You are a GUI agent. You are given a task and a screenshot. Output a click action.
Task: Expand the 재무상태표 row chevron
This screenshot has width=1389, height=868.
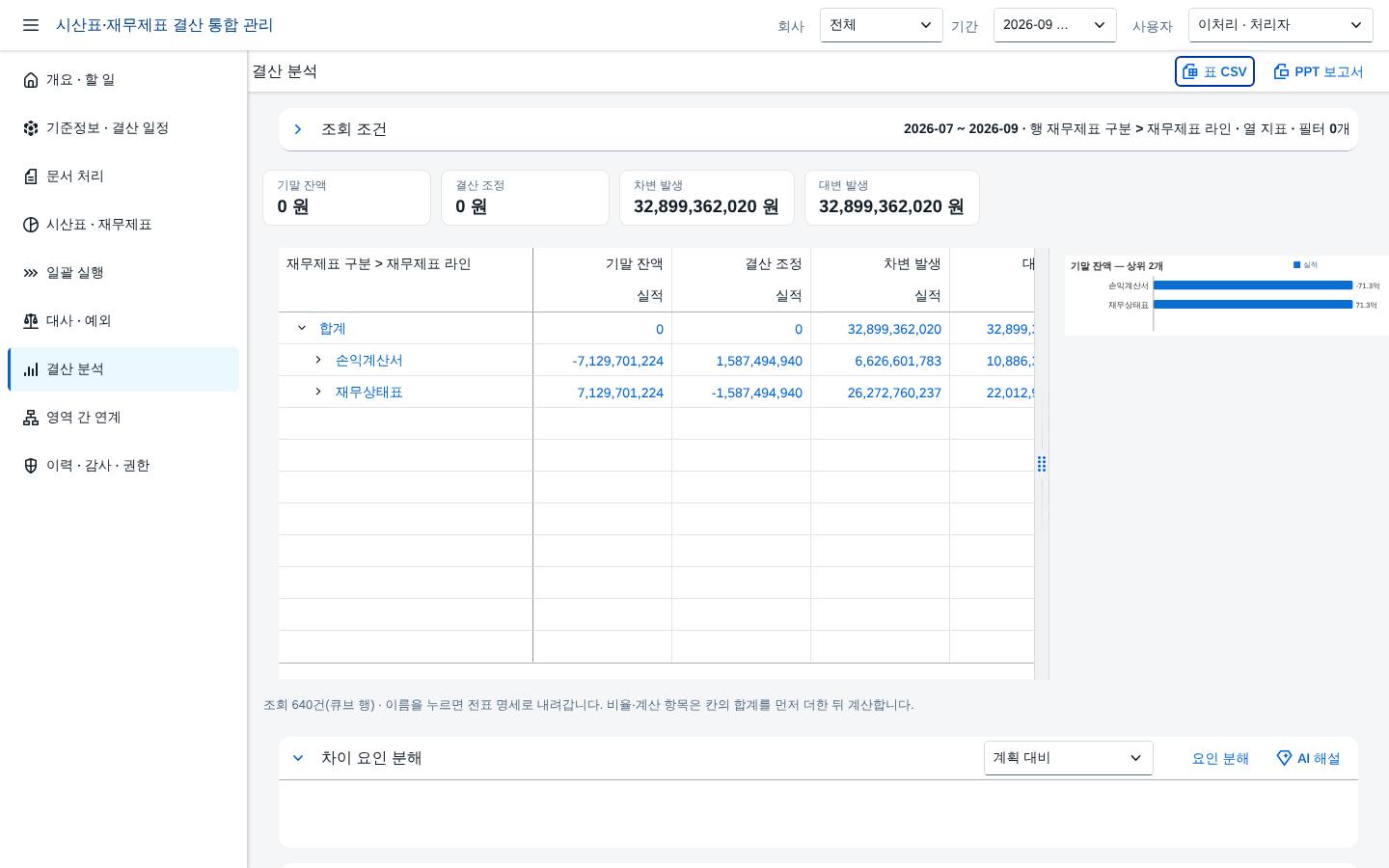tap(318, 392)
